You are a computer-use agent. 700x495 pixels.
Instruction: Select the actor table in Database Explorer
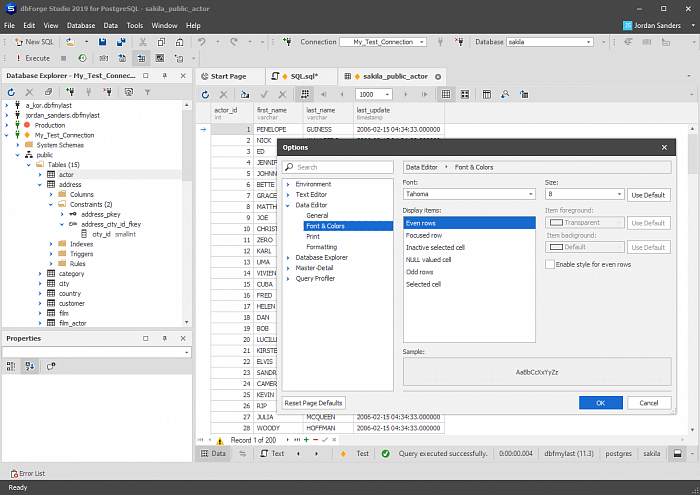(66, 175)
